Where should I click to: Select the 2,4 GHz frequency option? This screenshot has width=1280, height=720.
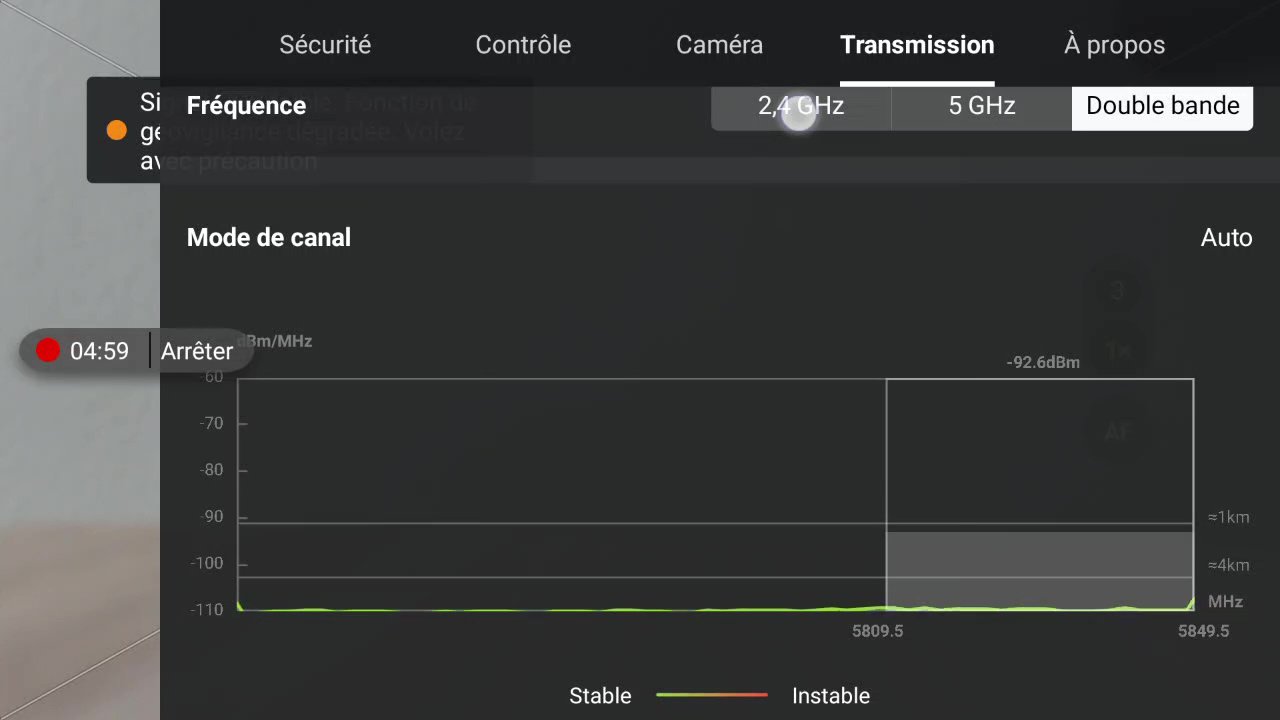(801, 106)
